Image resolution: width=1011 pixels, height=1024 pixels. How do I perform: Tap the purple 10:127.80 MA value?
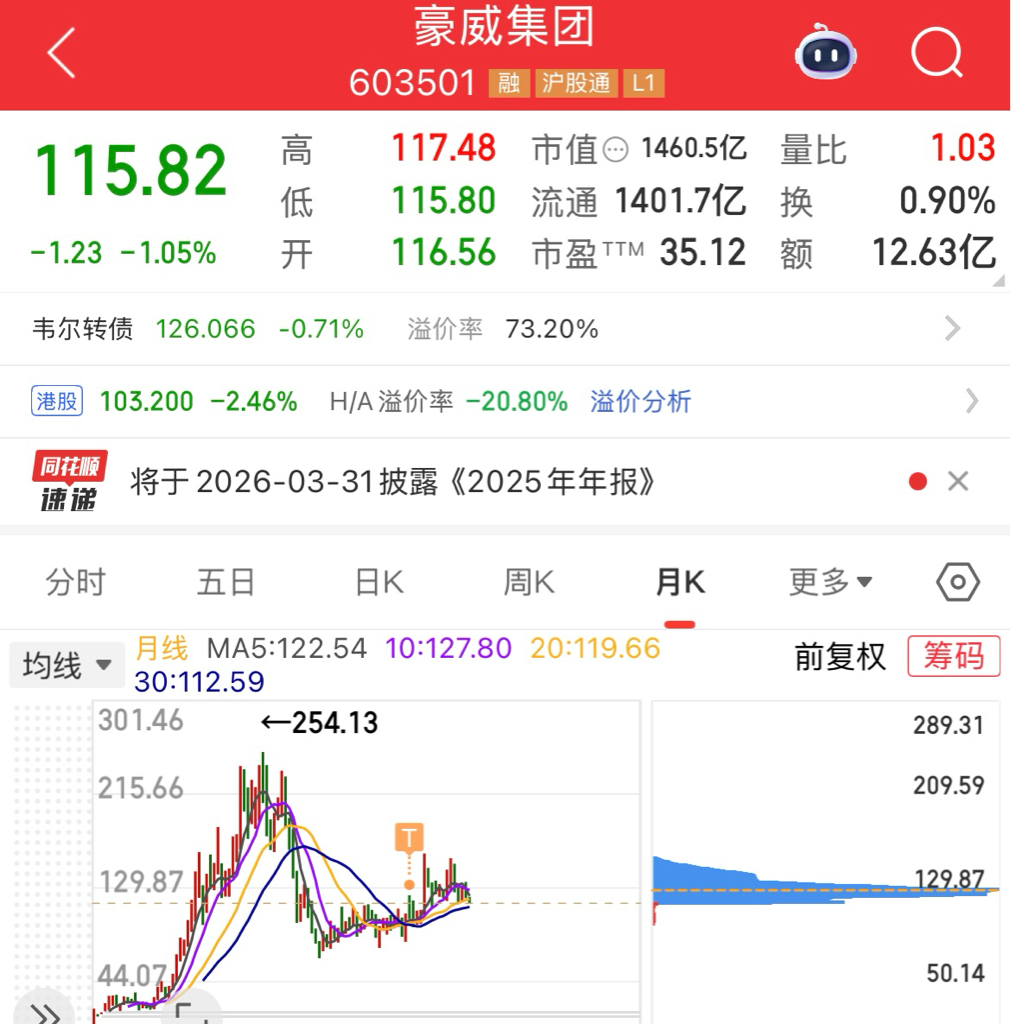(448, 648)
